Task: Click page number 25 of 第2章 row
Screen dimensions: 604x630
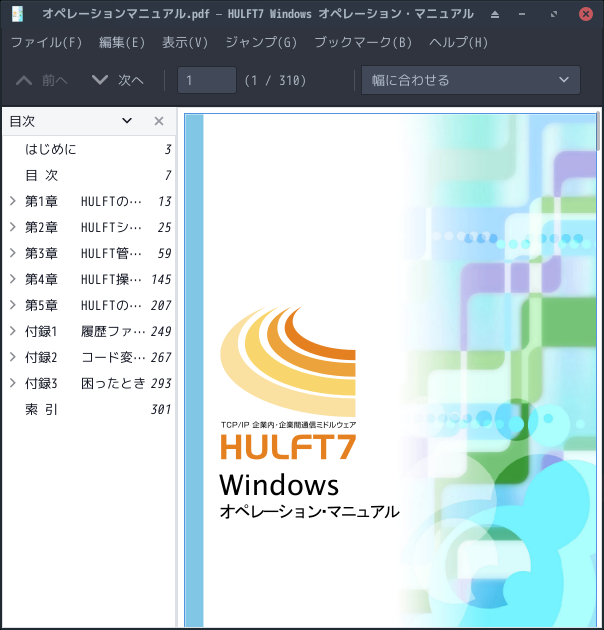Action: point(164,227)
